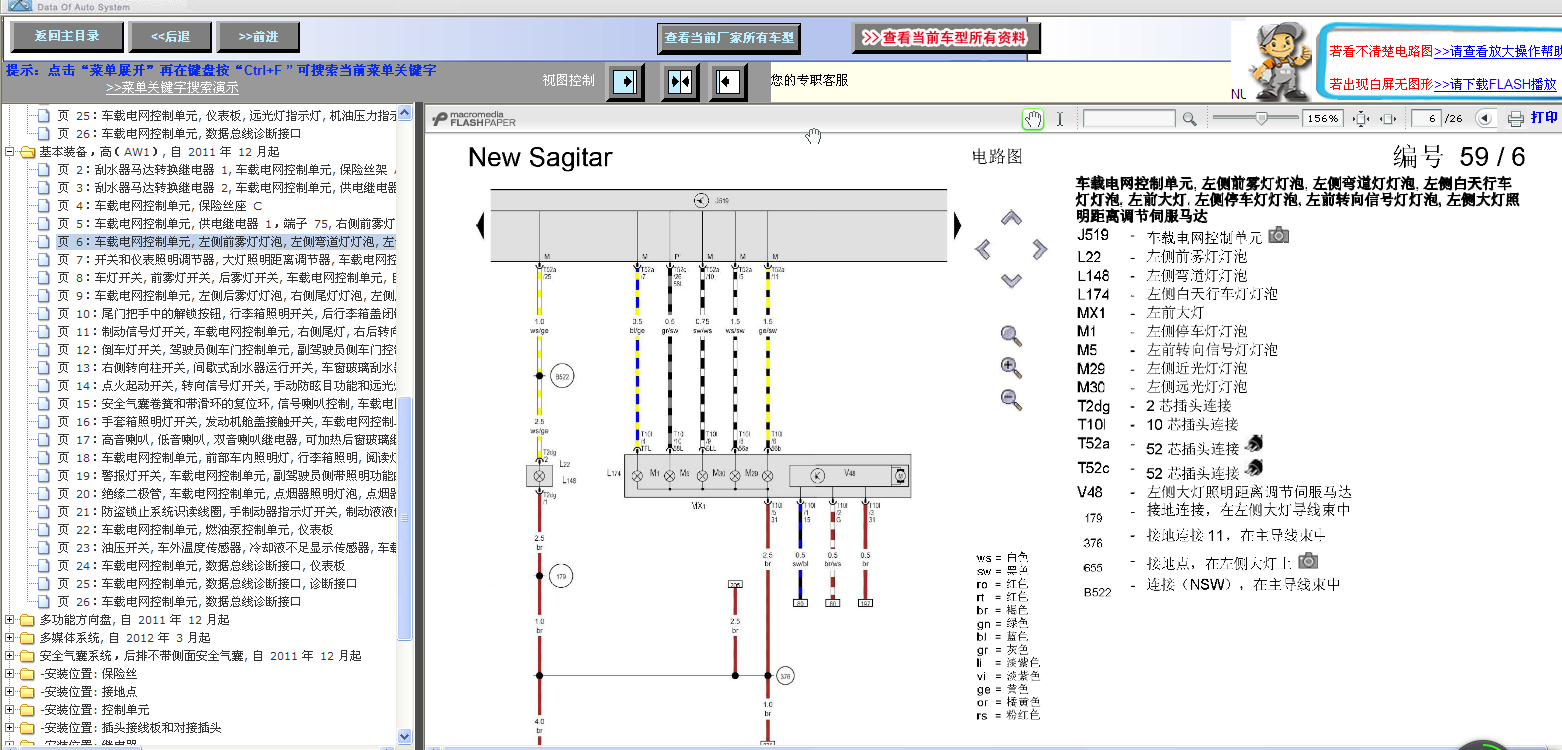Click the upward chevron navigation arrow on the diagram

[x=1011, y=217]
